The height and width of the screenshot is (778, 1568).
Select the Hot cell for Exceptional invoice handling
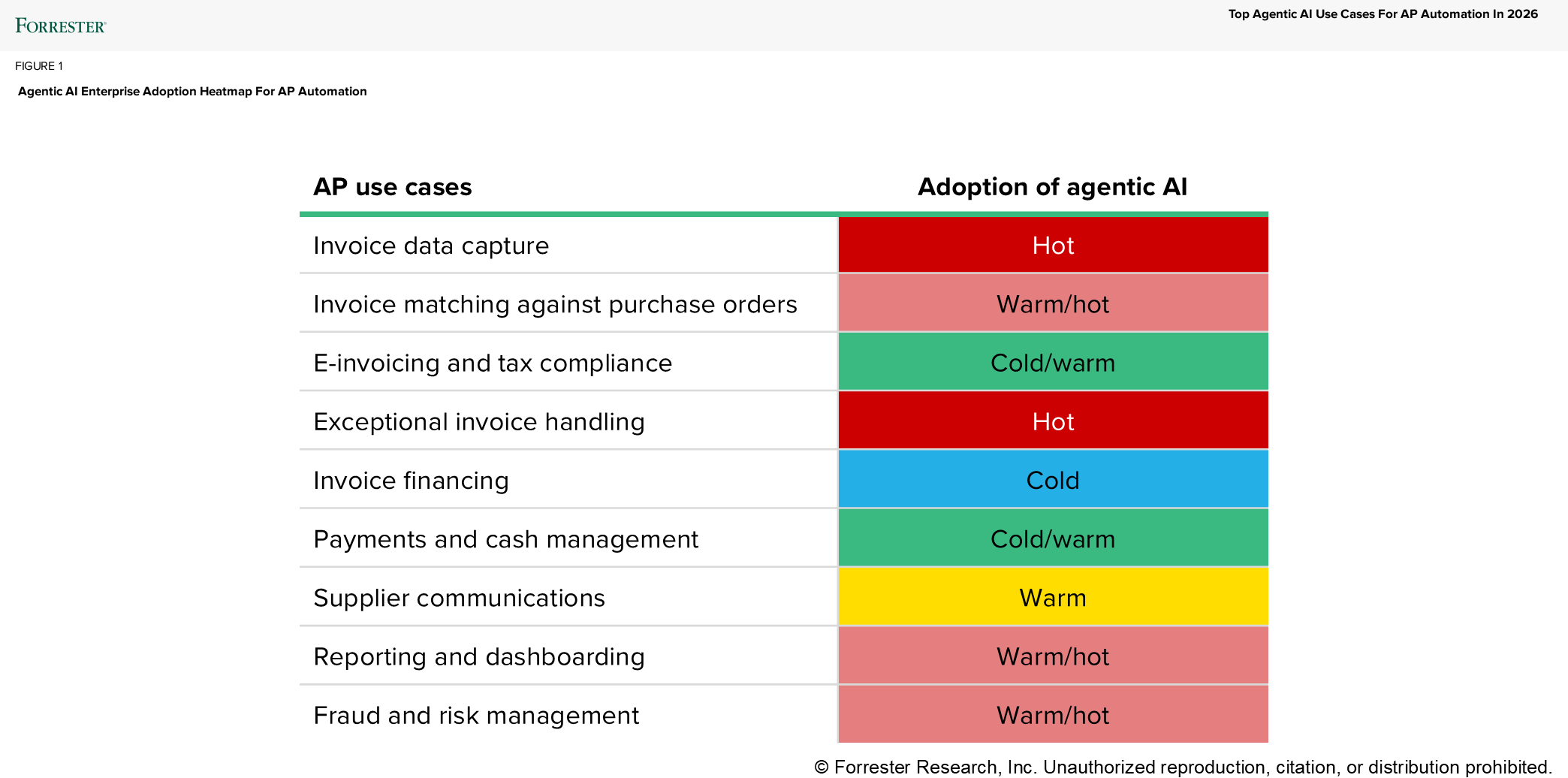pos(1053,421)
